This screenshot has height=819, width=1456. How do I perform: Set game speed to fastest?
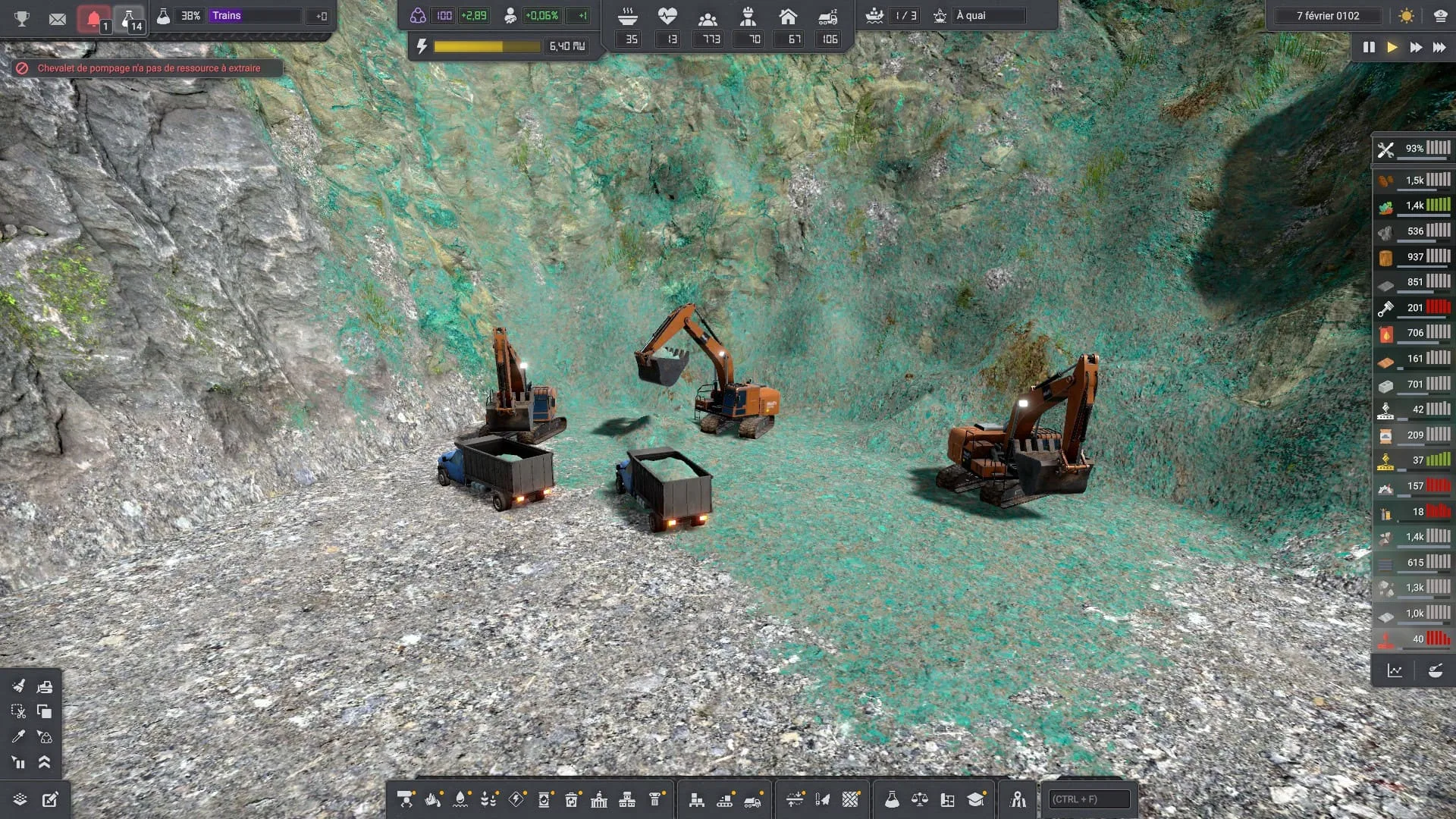click(1439, 47)
